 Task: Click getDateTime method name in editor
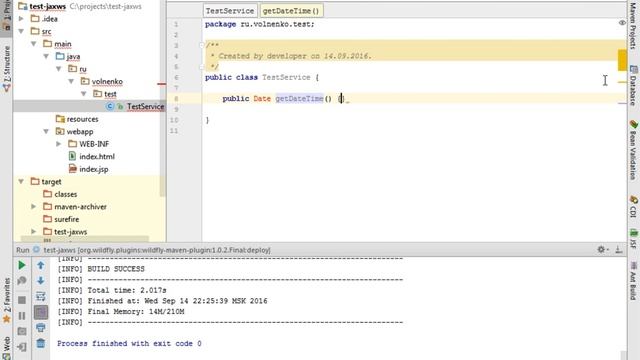[x=299, y=99]
